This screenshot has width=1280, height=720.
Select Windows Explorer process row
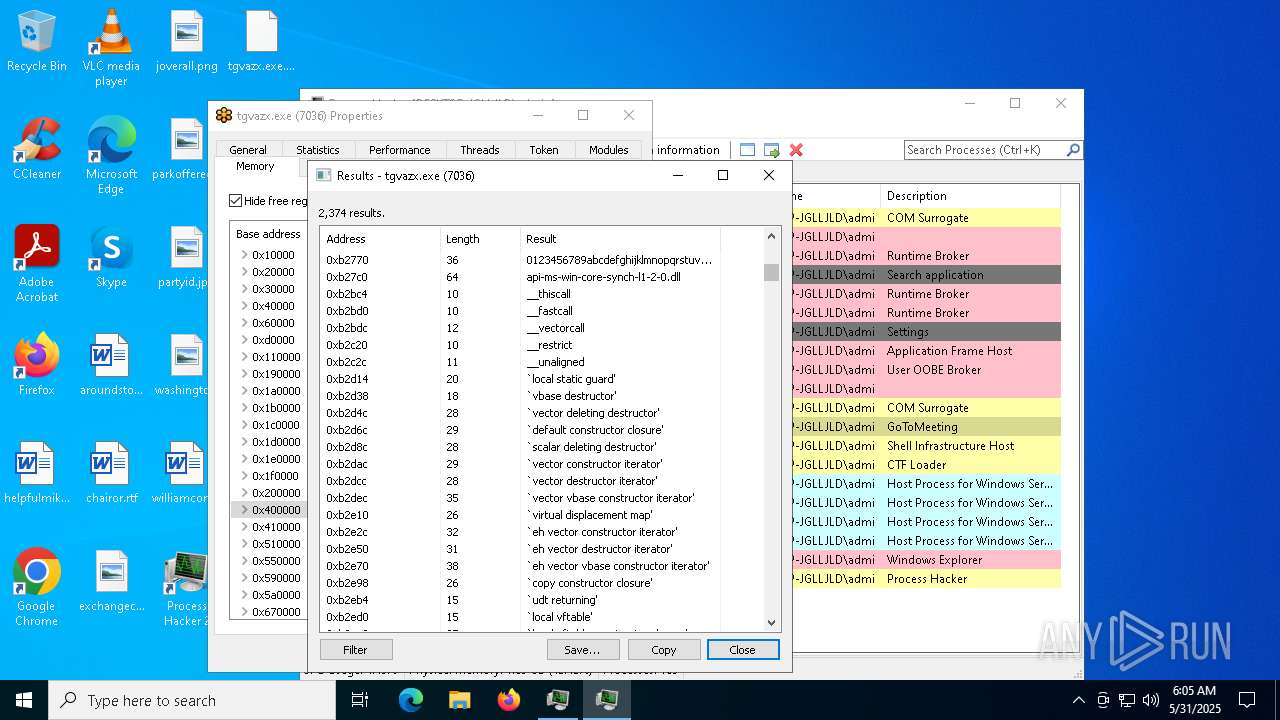[926, 560]
